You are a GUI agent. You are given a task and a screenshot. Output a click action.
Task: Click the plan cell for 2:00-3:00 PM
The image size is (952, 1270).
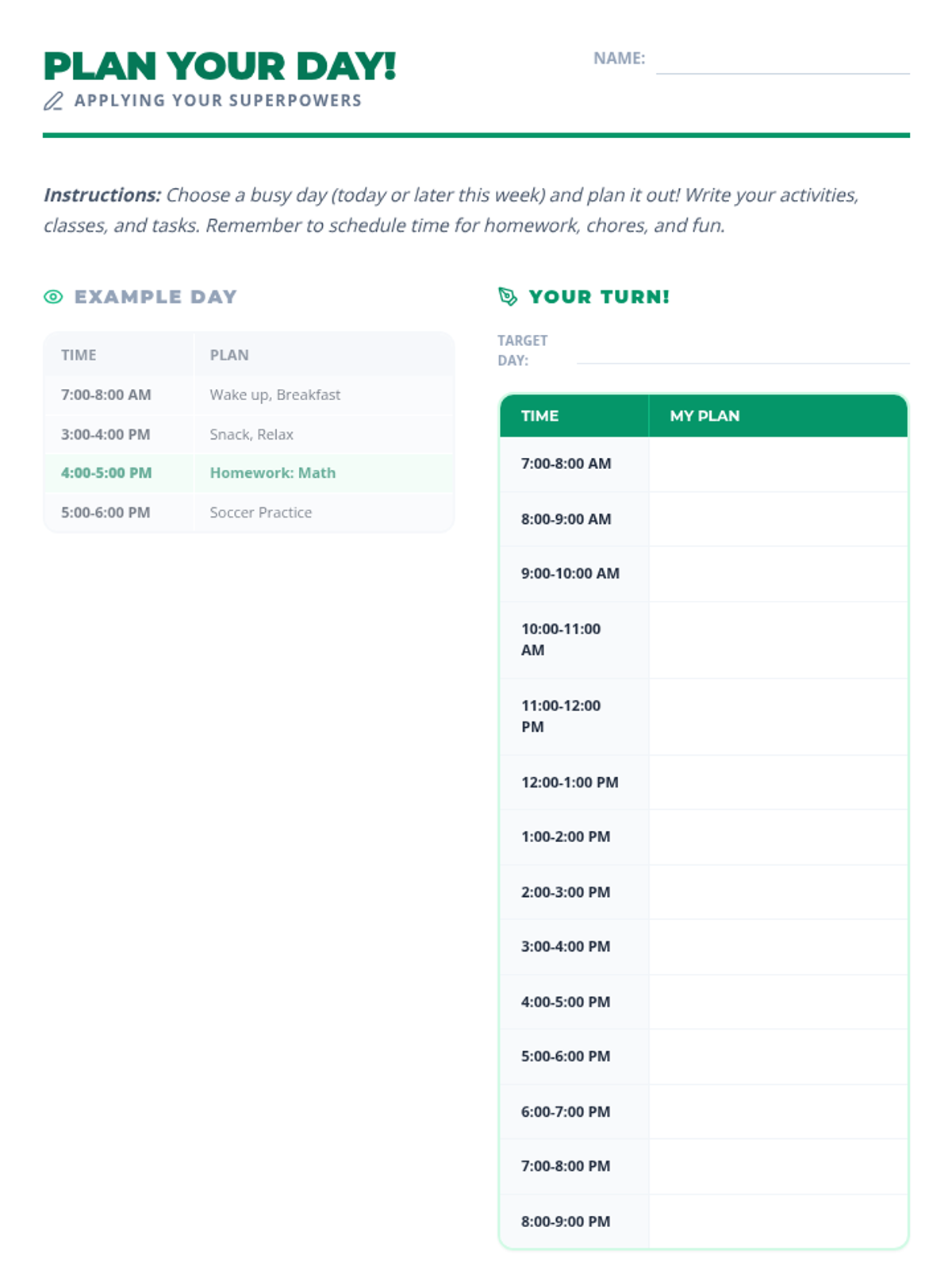click(777, 892)
